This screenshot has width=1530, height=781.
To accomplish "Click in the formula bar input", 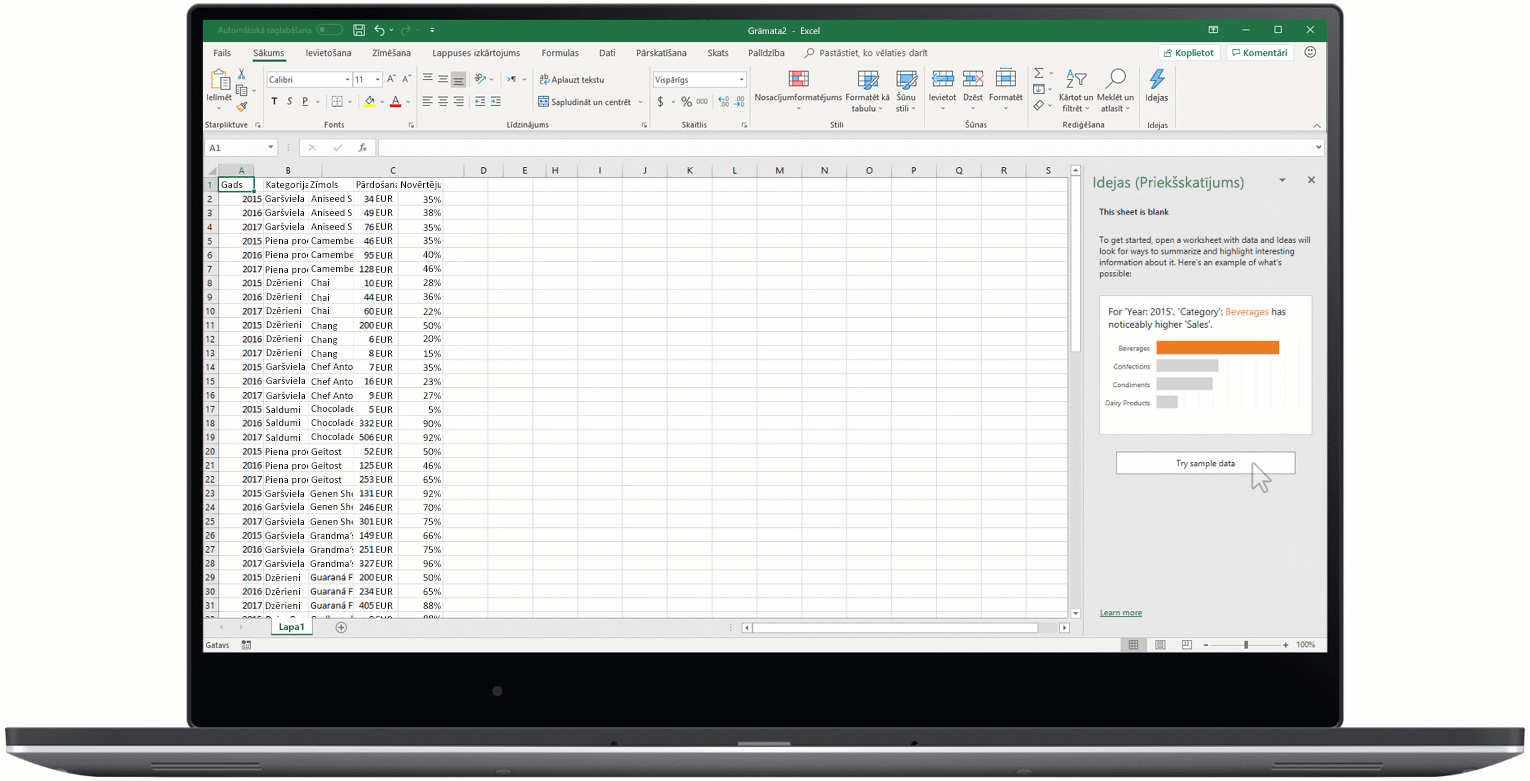I will (x=850, y=148).
